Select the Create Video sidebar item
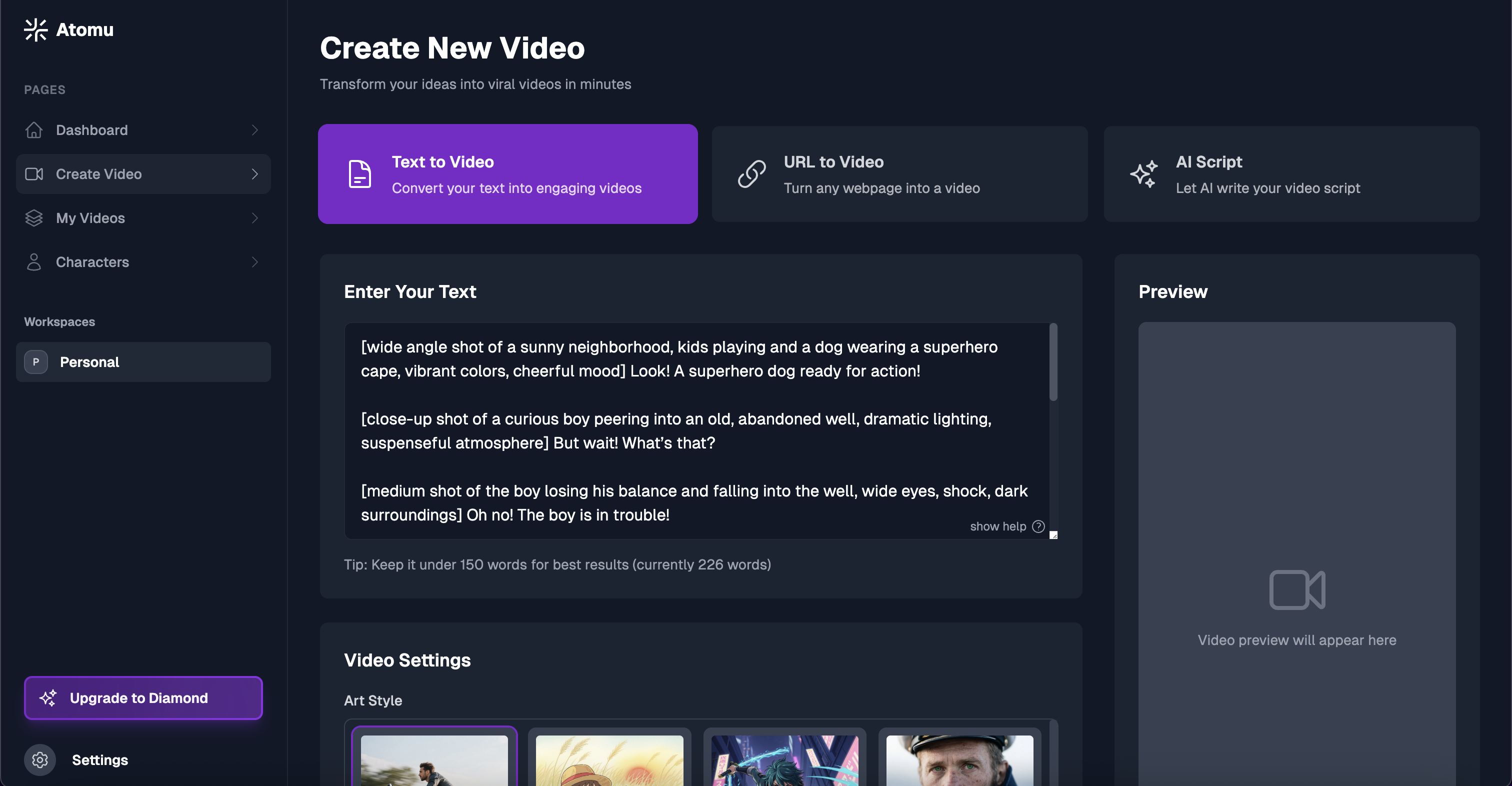Viewport: 1512px width, 786px height. coord(143,174)
